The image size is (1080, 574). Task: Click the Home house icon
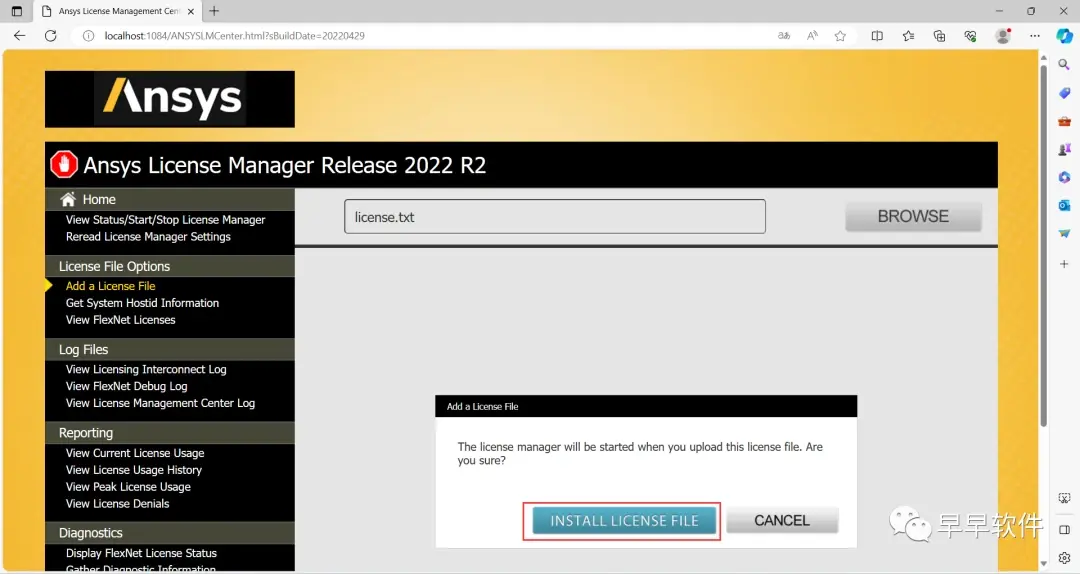click(68, 199)
